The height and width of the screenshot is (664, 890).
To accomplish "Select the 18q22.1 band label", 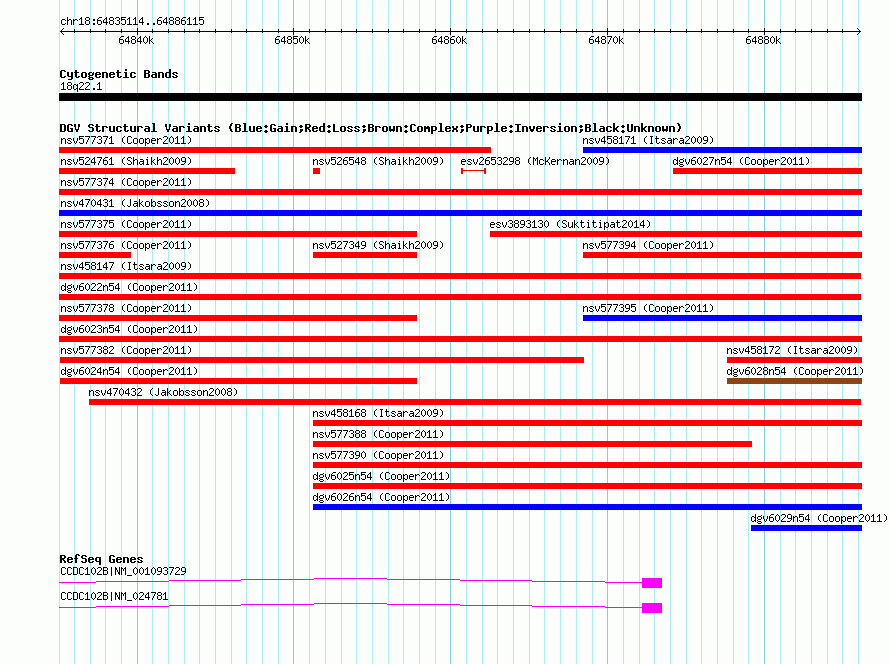I will click(81, 86).
